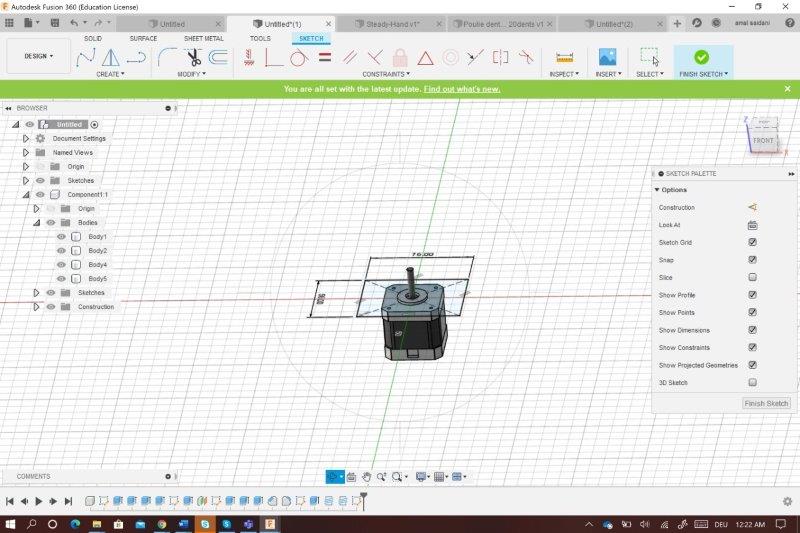This screenshot has height=533, width=800.
Task: Switch to the Surface tab
Action: pyautogui.click(x=143, y=38)
